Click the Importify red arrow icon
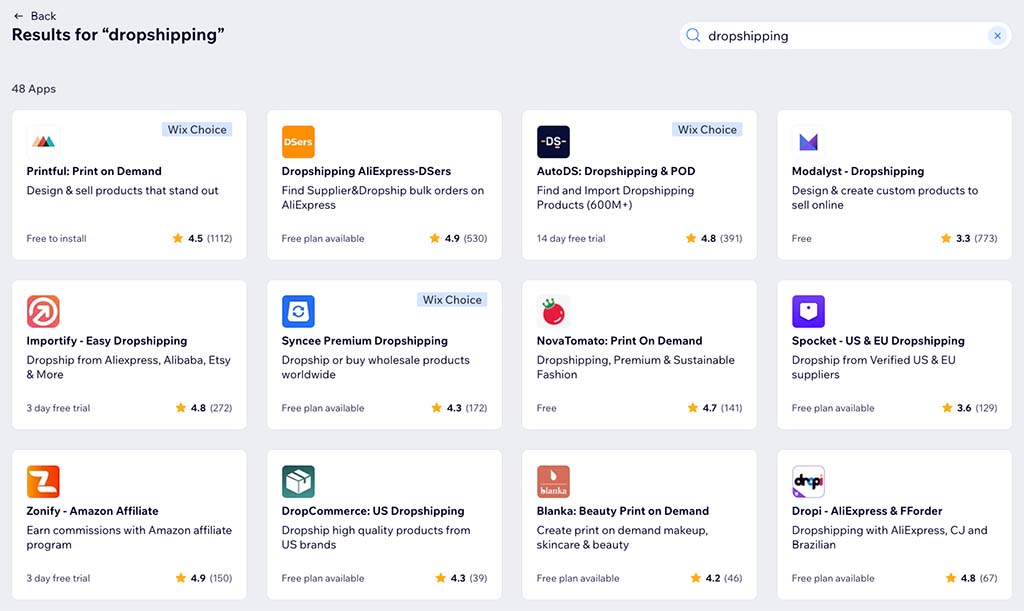1024x611 pixels. [x=43, y=311]
